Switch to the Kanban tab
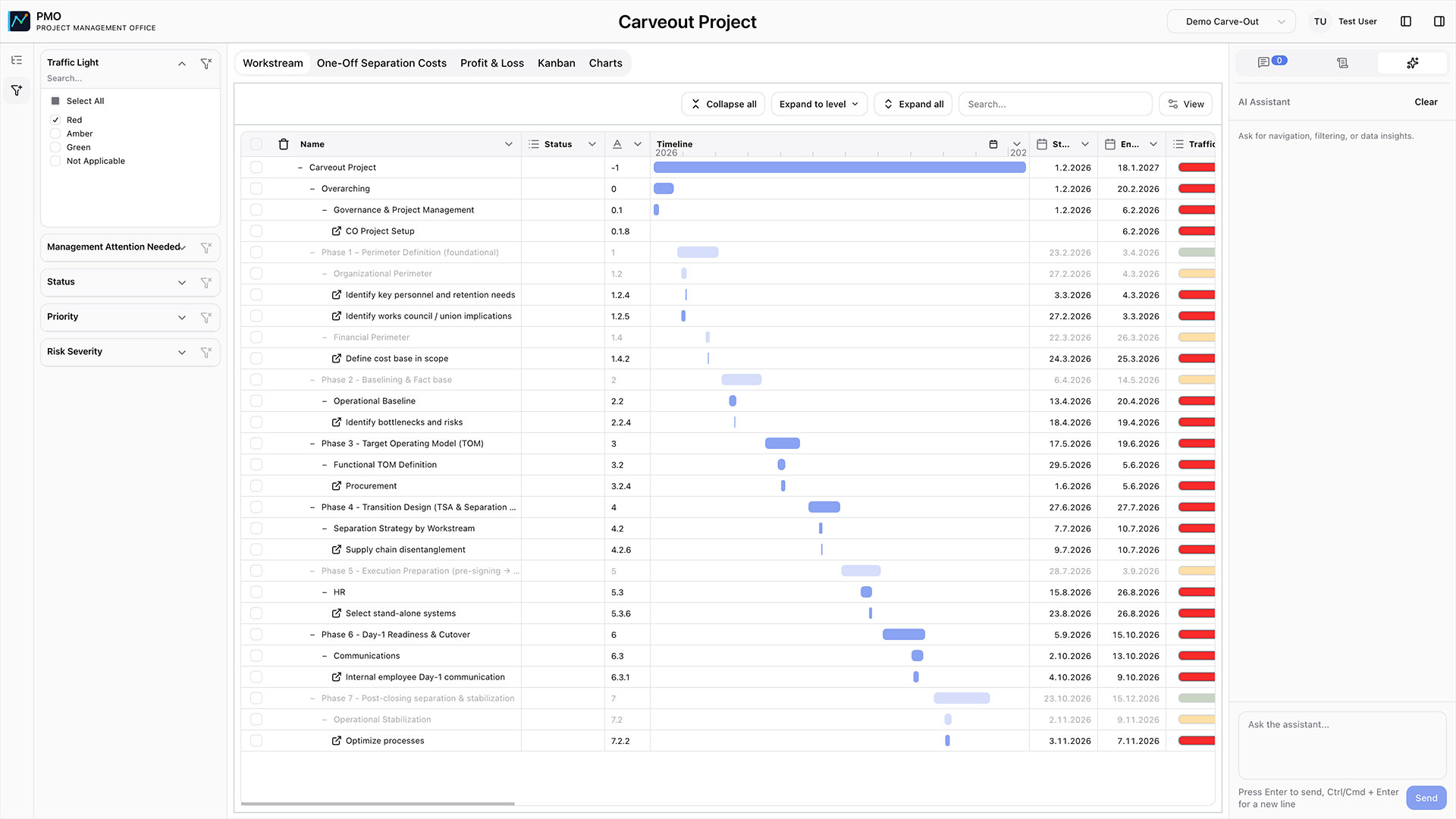1456x819 pixels. [x=556, y=63]
